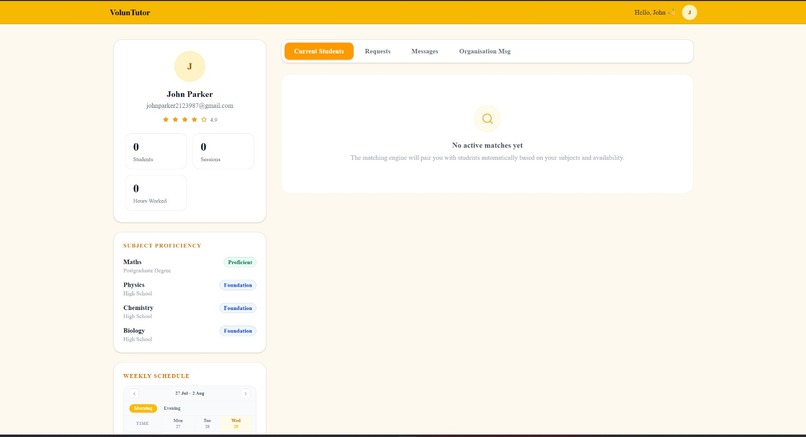
Task: Click the VolunTutor logo in header
Action: point(130,12)
